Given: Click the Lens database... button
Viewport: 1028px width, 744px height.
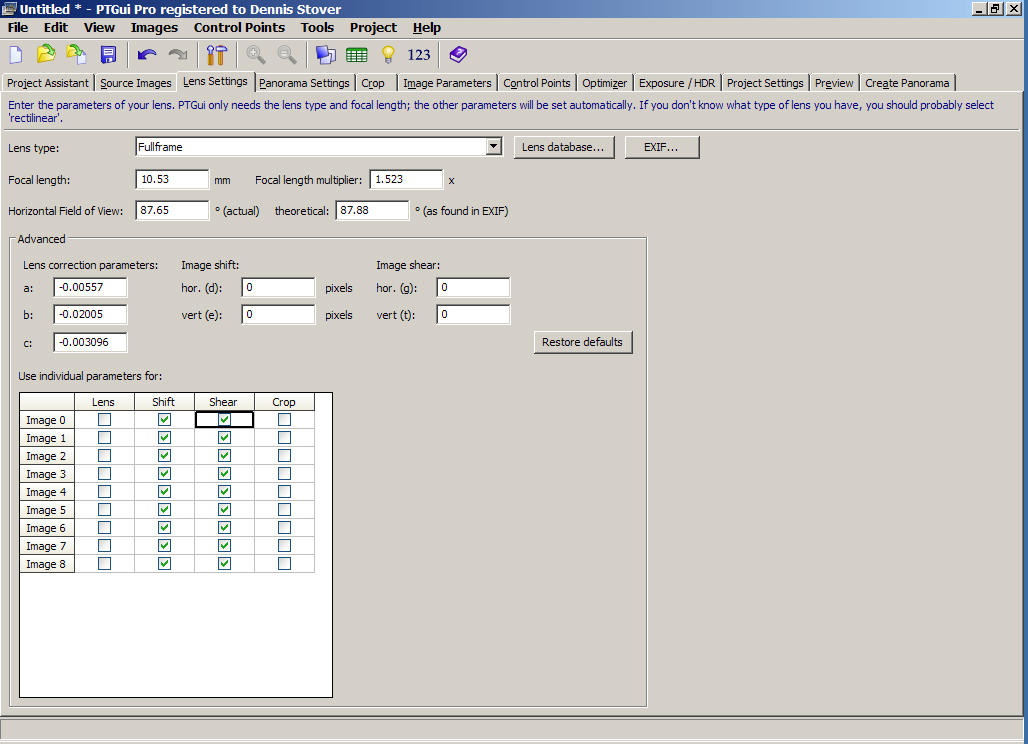Looking at the screenshot, I should point(564,147).
